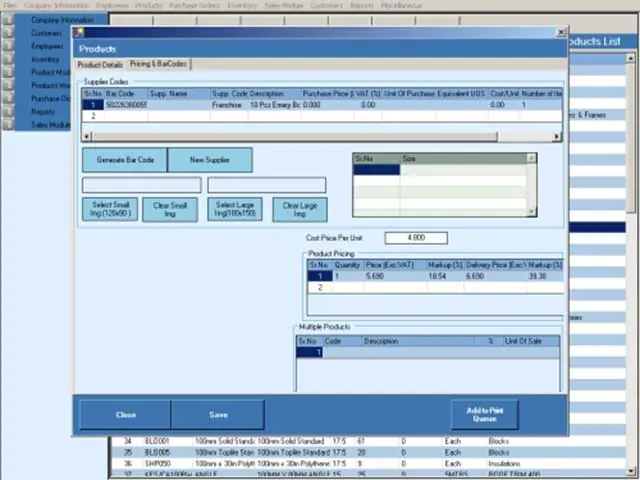This screenshot has width=640, height=480.
Task: Open the Products menu in menu bar
Action: (x=149, y=5)
